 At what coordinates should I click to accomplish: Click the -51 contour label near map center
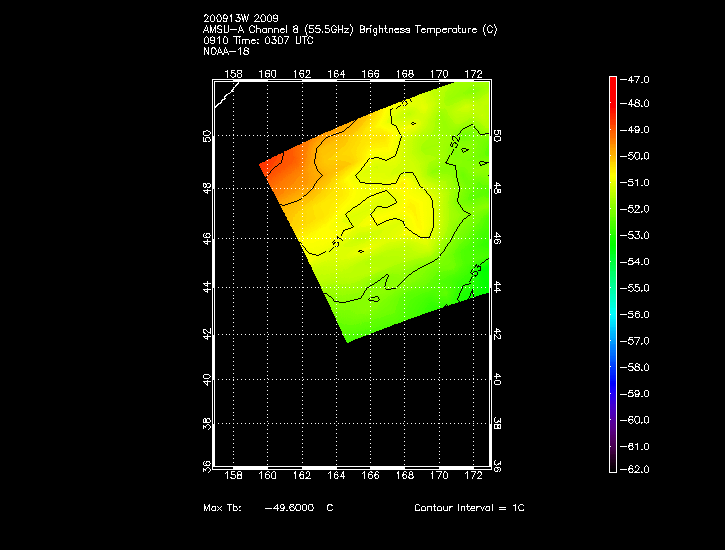(x=337, y=240)
